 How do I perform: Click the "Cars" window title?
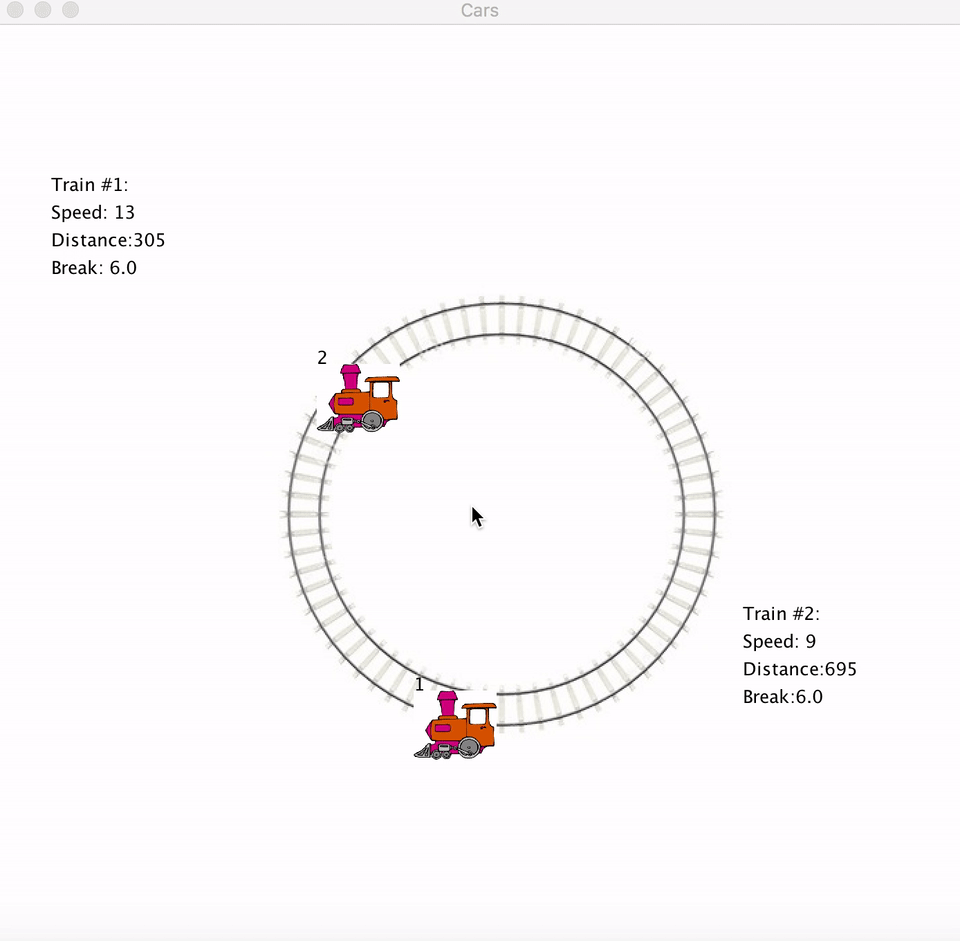coord(480,11)
